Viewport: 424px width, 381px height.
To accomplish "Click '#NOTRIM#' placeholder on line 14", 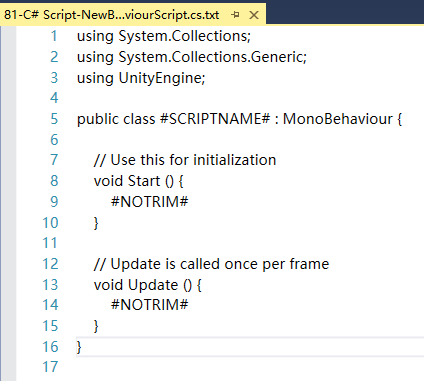I will (150, 305).
